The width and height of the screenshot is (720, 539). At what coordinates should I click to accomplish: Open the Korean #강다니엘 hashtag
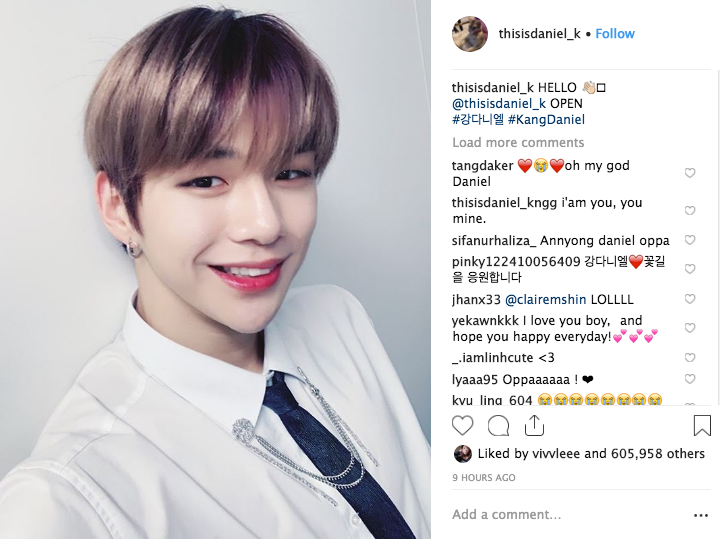(478, 120)
